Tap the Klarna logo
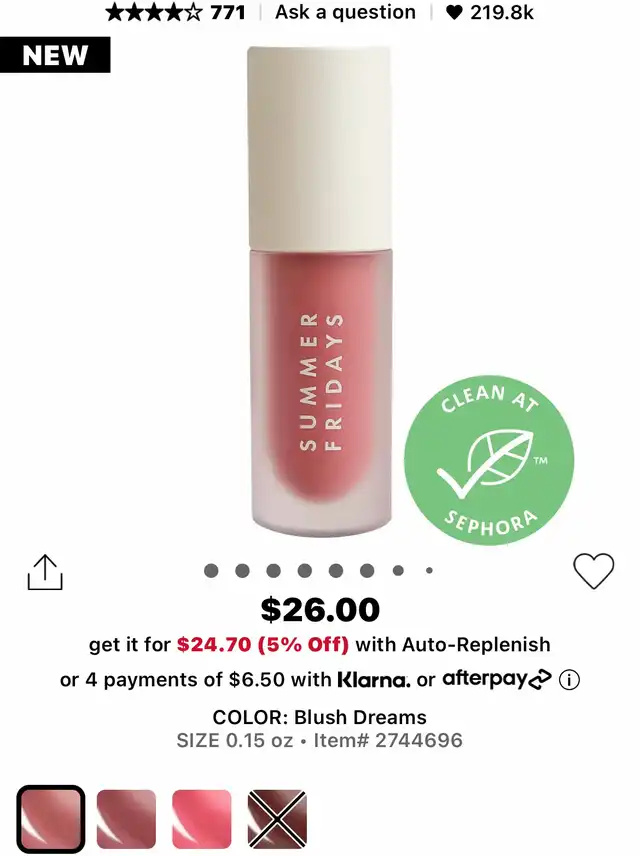This screenshot has width=640, height=856. (374, 680)
